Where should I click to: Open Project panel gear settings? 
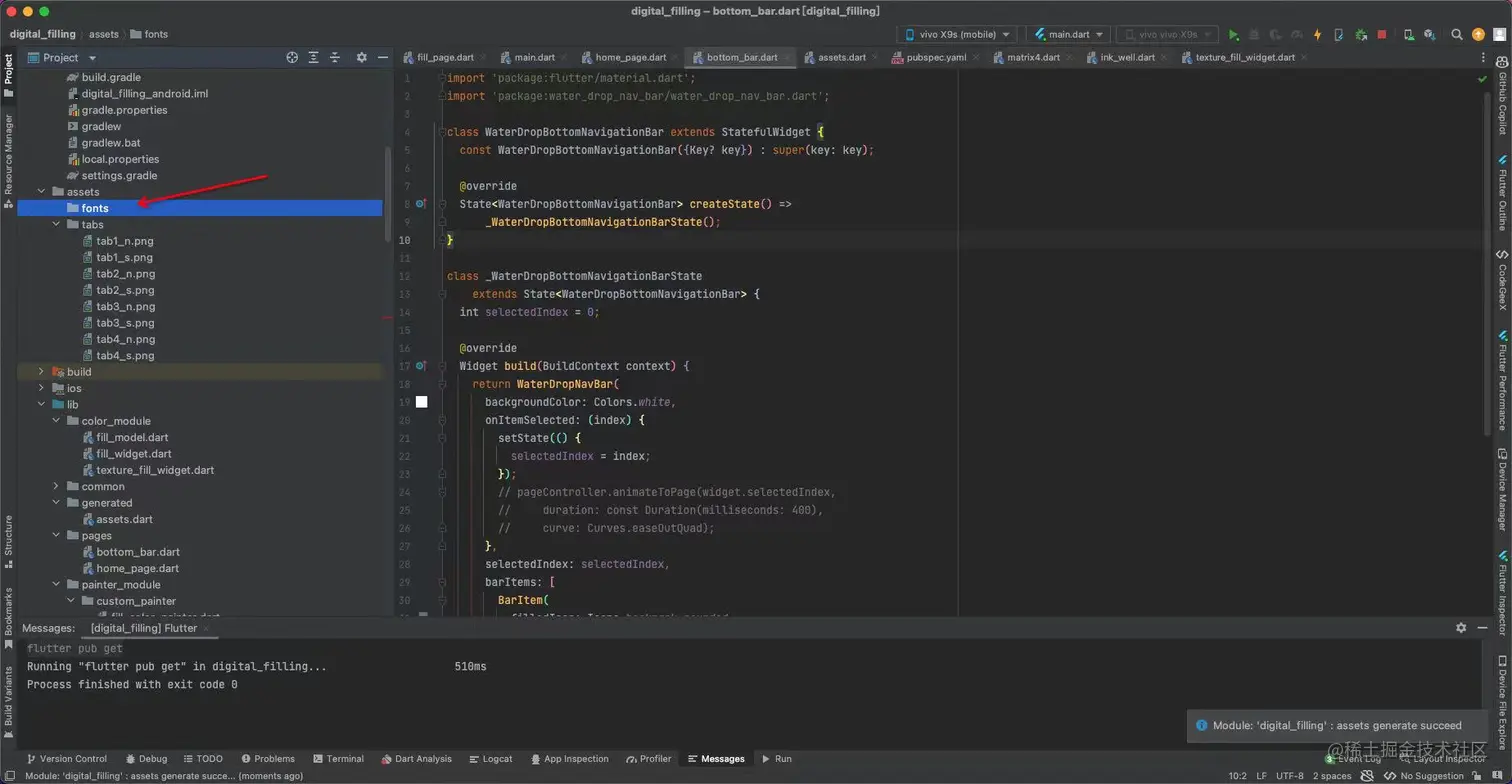(362, 58)
